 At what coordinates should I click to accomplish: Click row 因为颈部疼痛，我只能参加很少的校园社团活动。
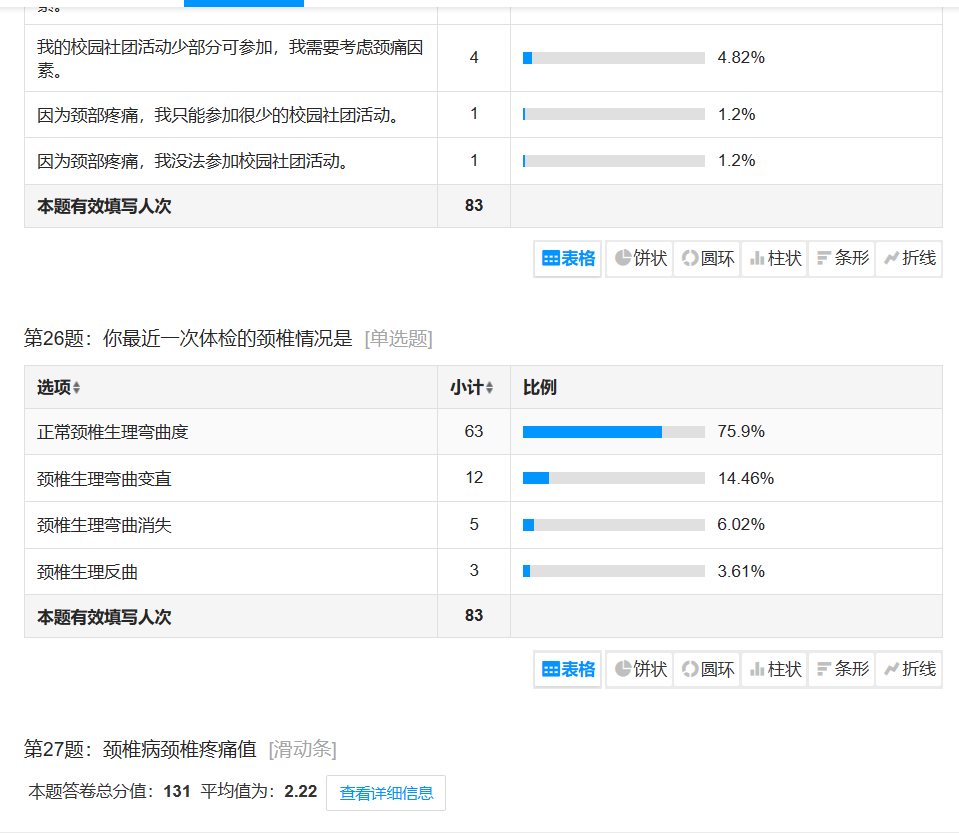click(x=483, y=114)
